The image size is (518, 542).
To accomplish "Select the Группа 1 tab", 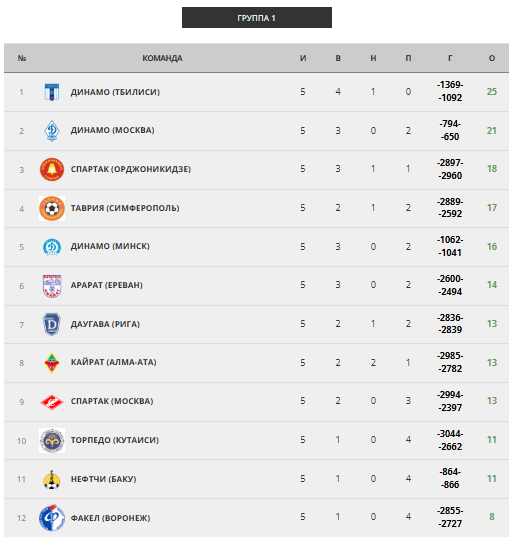I will click(x=257, y=18).
